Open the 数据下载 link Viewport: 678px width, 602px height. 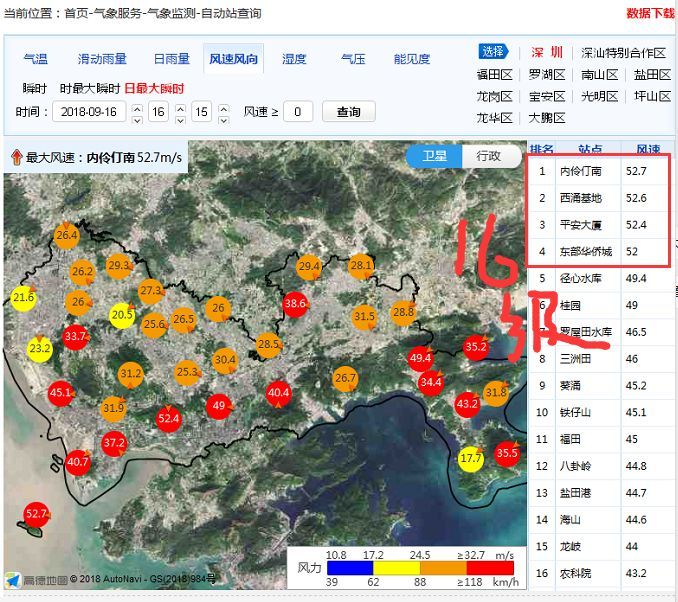click(650, 13)
